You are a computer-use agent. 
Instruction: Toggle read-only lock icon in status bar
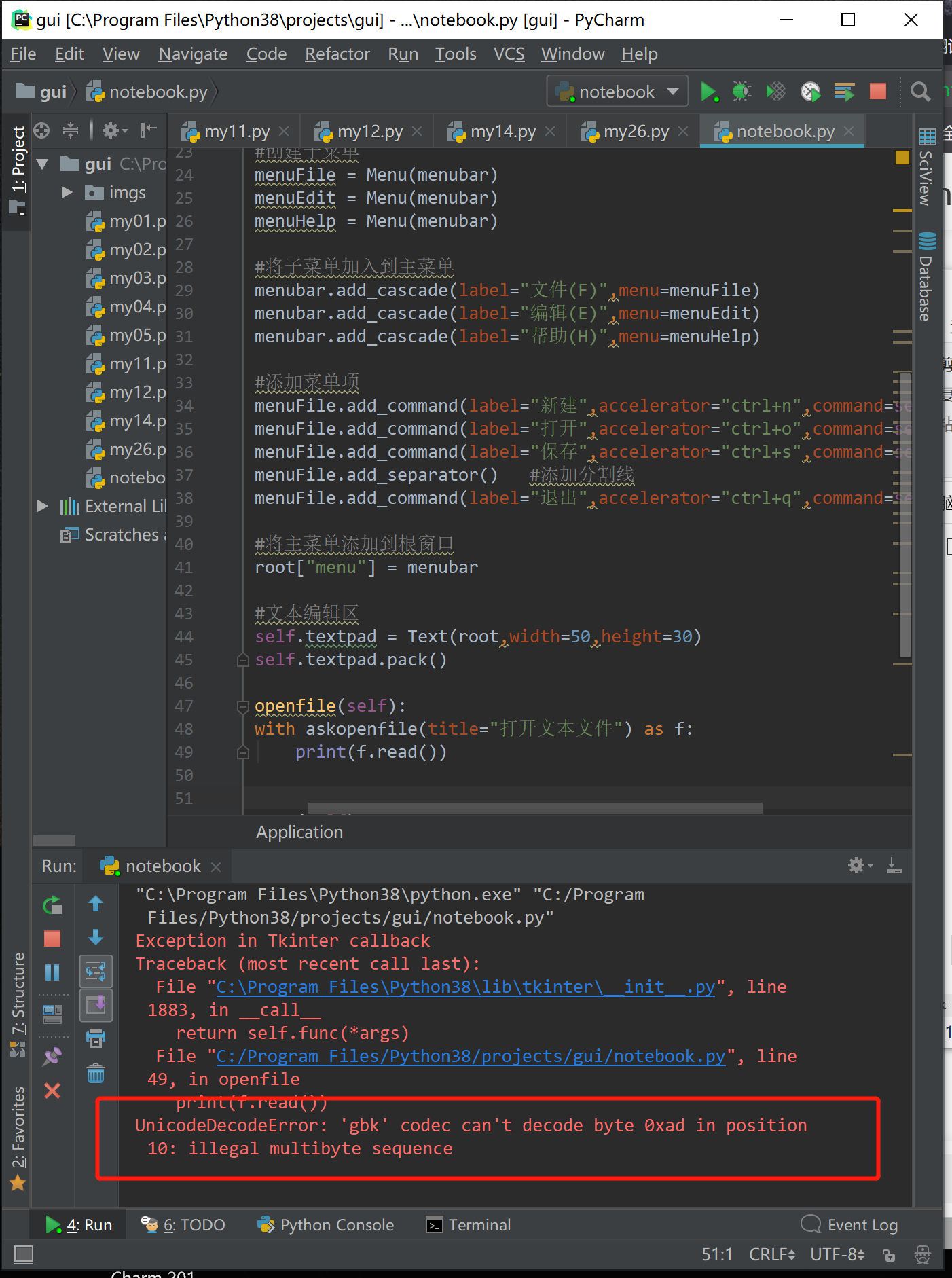coord(889,1255)
